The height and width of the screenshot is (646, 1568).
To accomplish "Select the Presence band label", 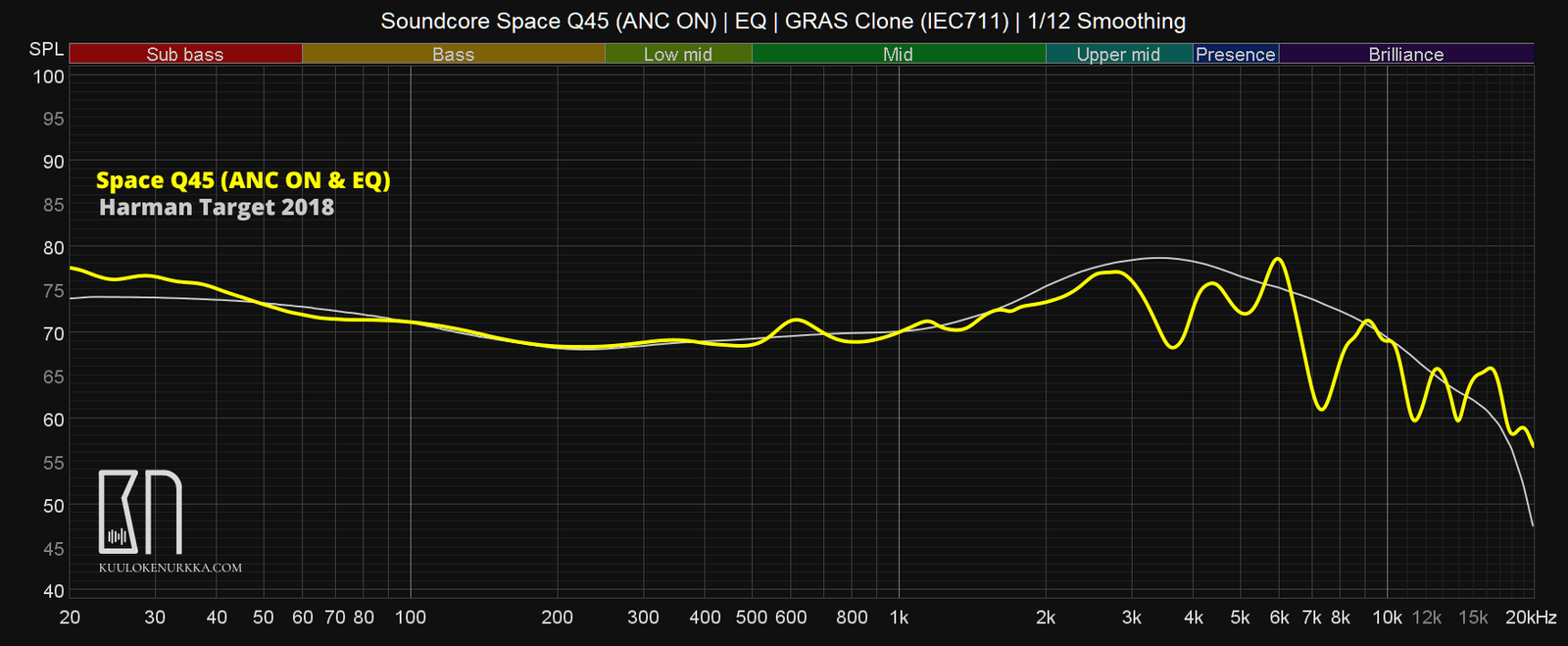I will [x=1235, y=55].
